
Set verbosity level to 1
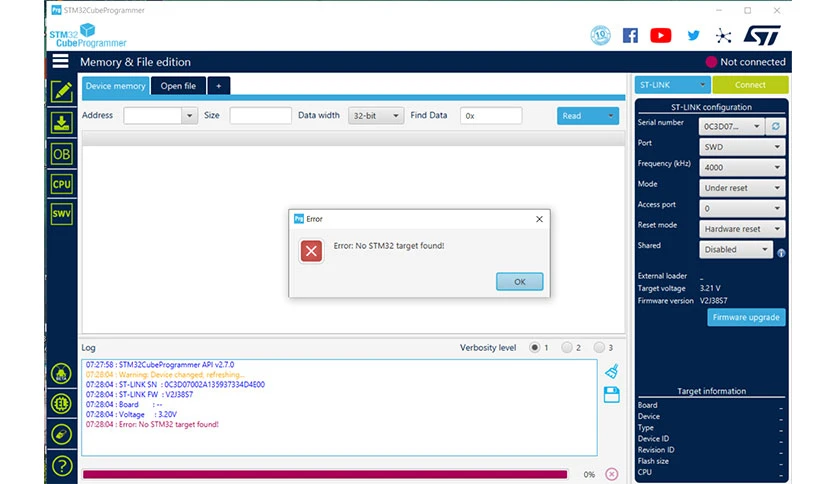(x=534, y=348)
